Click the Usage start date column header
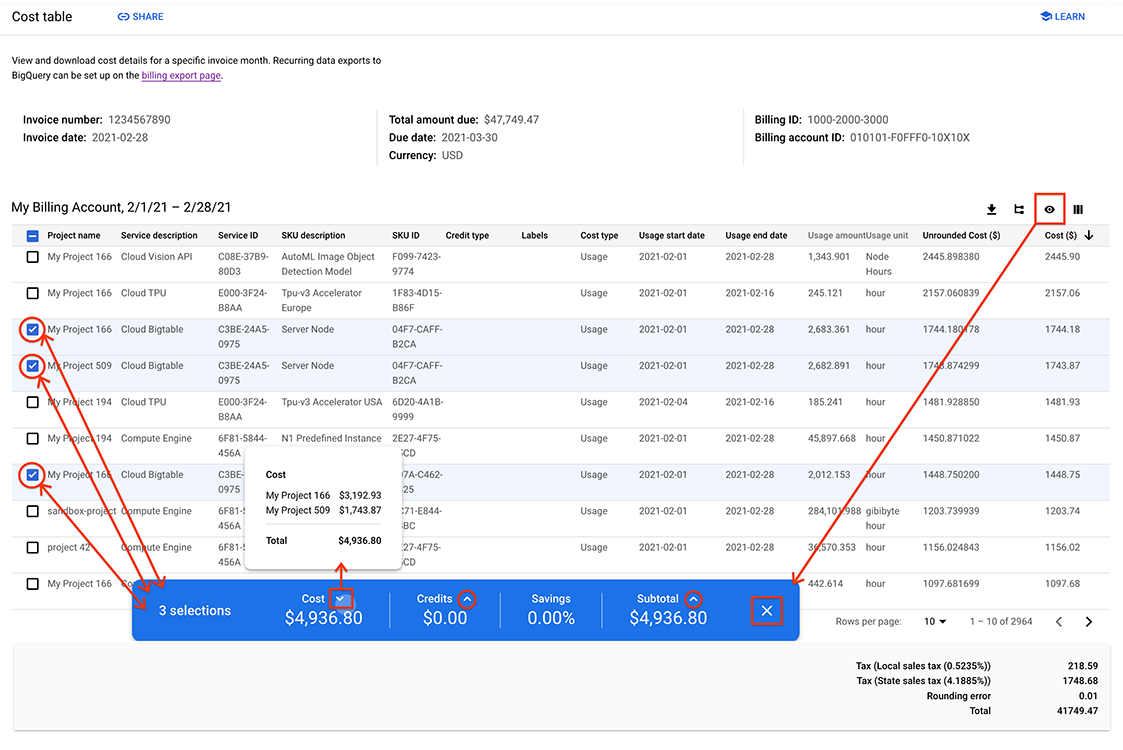1123x750 pixels. click(x=672, y=236)
